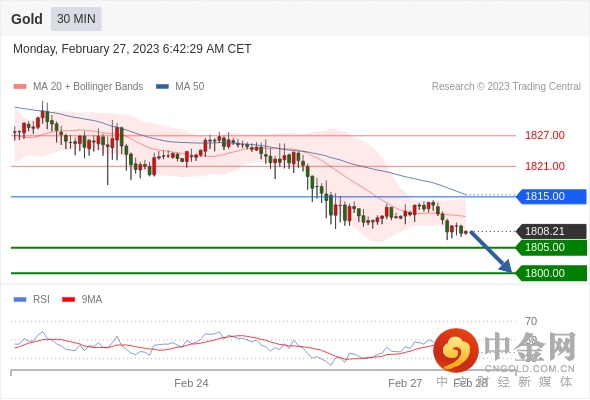The height and width of the screenshot is (400, 590).
Task: Click the Feb 27 date axis label
Action: click(405, 383)
